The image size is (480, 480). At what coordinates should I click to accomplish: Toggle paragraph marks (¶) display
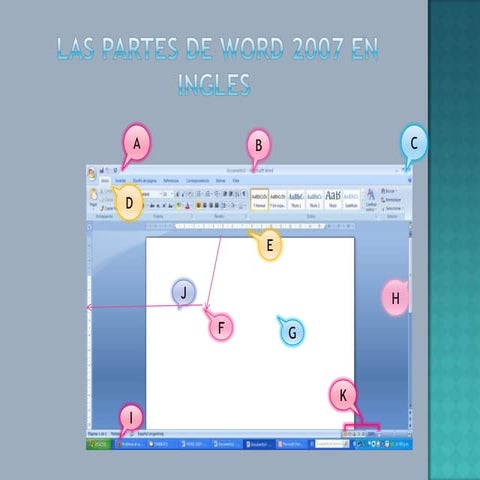(243, 194)
